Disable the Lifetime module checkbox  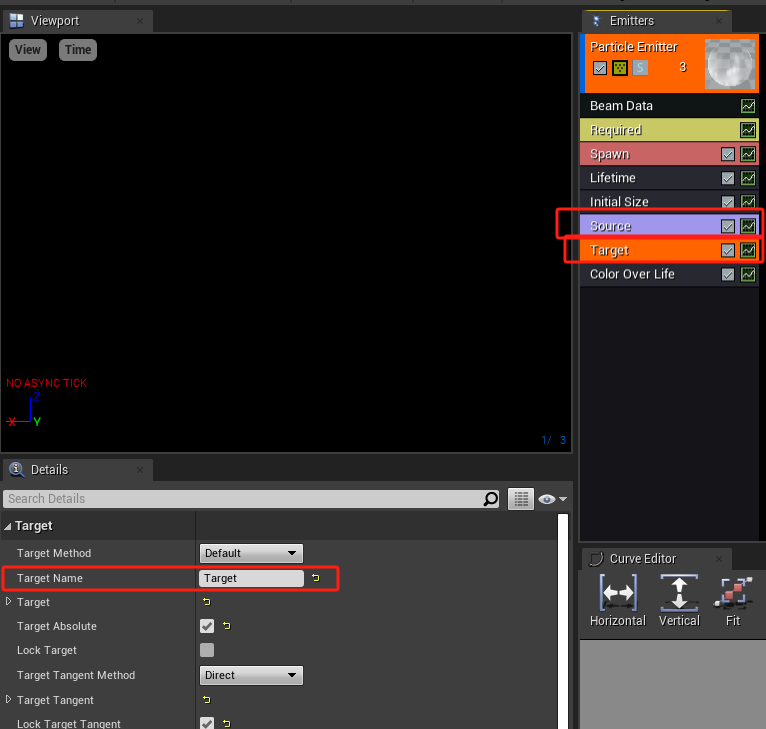[x=727, y=178]
